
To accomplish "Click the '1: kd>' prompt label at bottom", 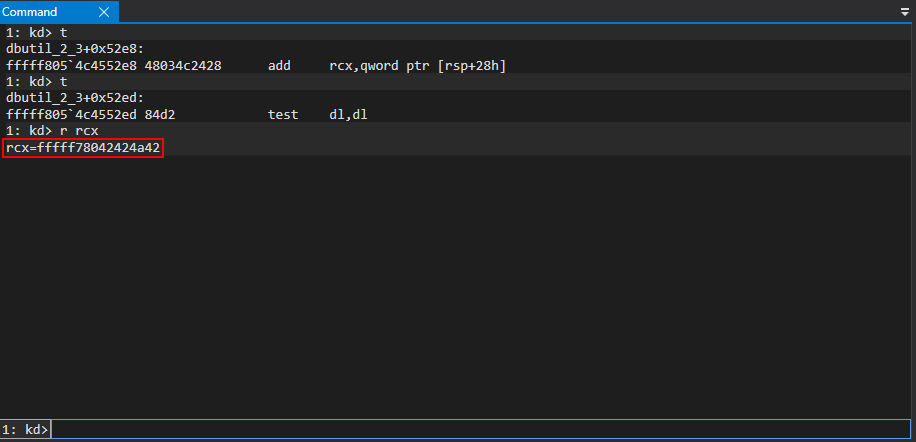I will (x=25, y=429).
